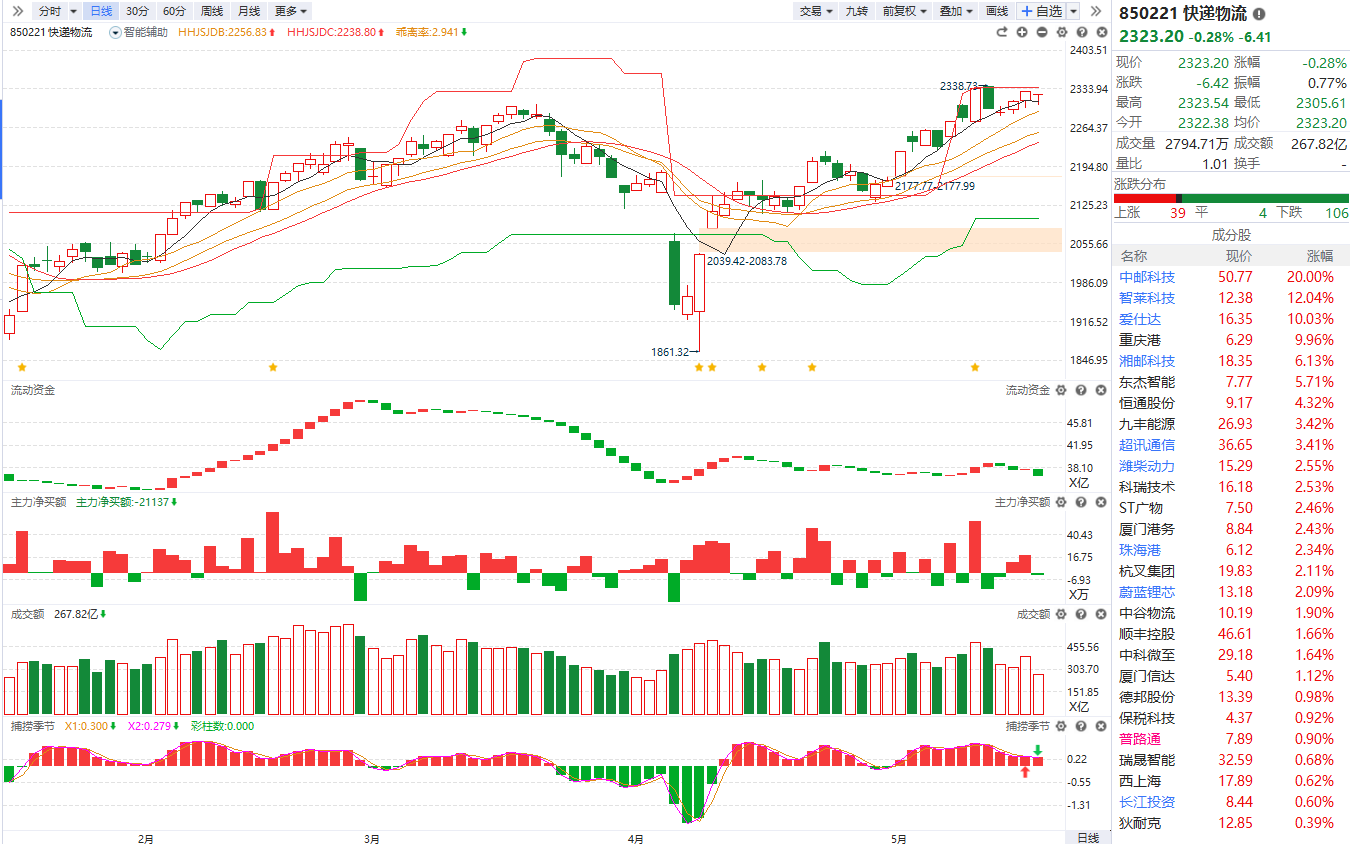
Task: Click the 成分股 section heading
Action: [x=1231, y=235]
